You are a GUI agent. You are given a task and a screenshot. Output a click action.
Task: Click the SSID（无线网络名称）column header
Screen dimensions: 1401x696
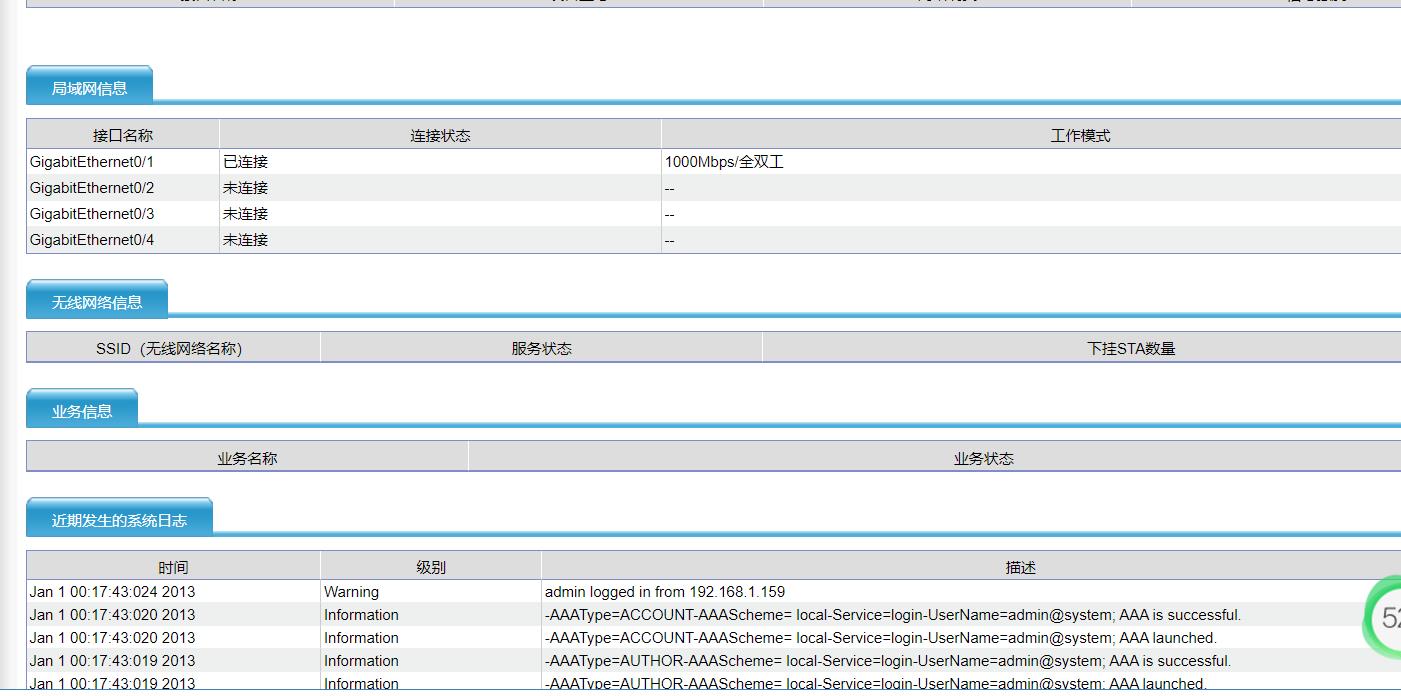pyautogui.click(x=173, y=348)
